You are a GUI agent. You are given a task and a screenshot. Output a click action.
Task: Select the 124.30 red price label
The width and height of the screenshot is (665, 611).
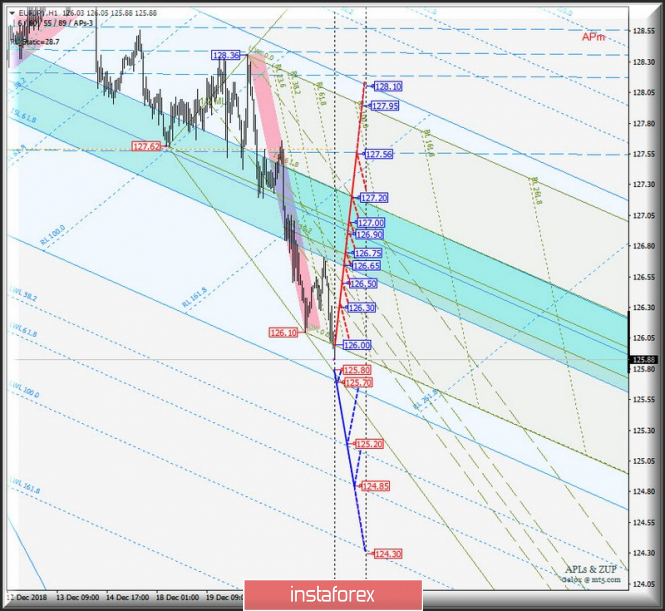point(388,554)
